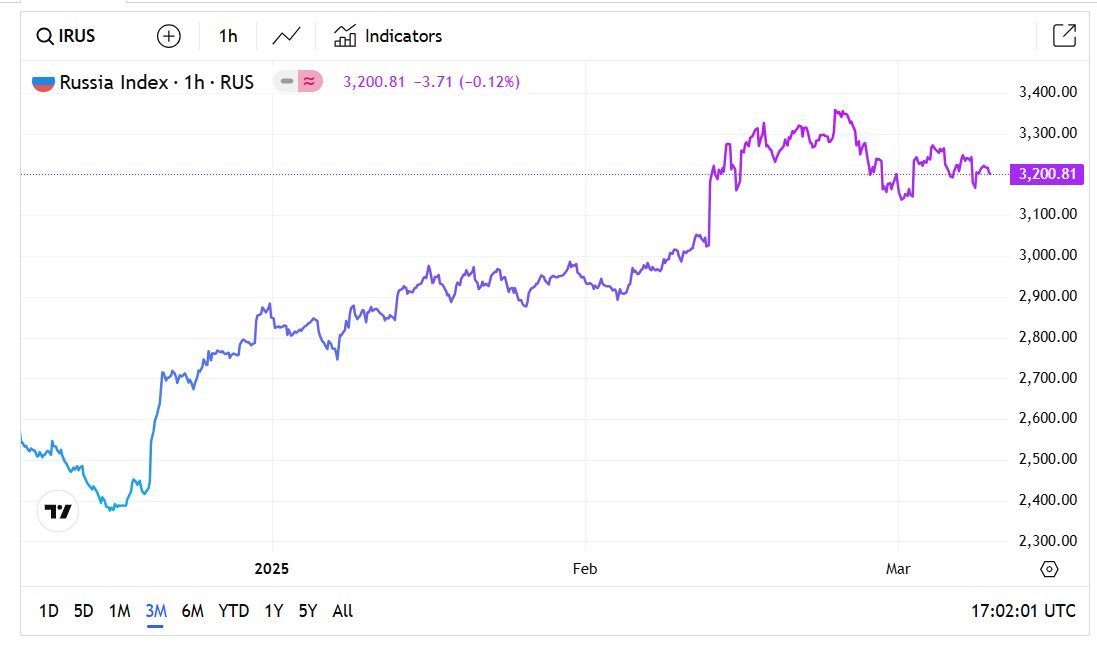Open chart settings via the gear icon
The width and height of the screenshot is (1097, 647).
click(x=1048, y=568)
